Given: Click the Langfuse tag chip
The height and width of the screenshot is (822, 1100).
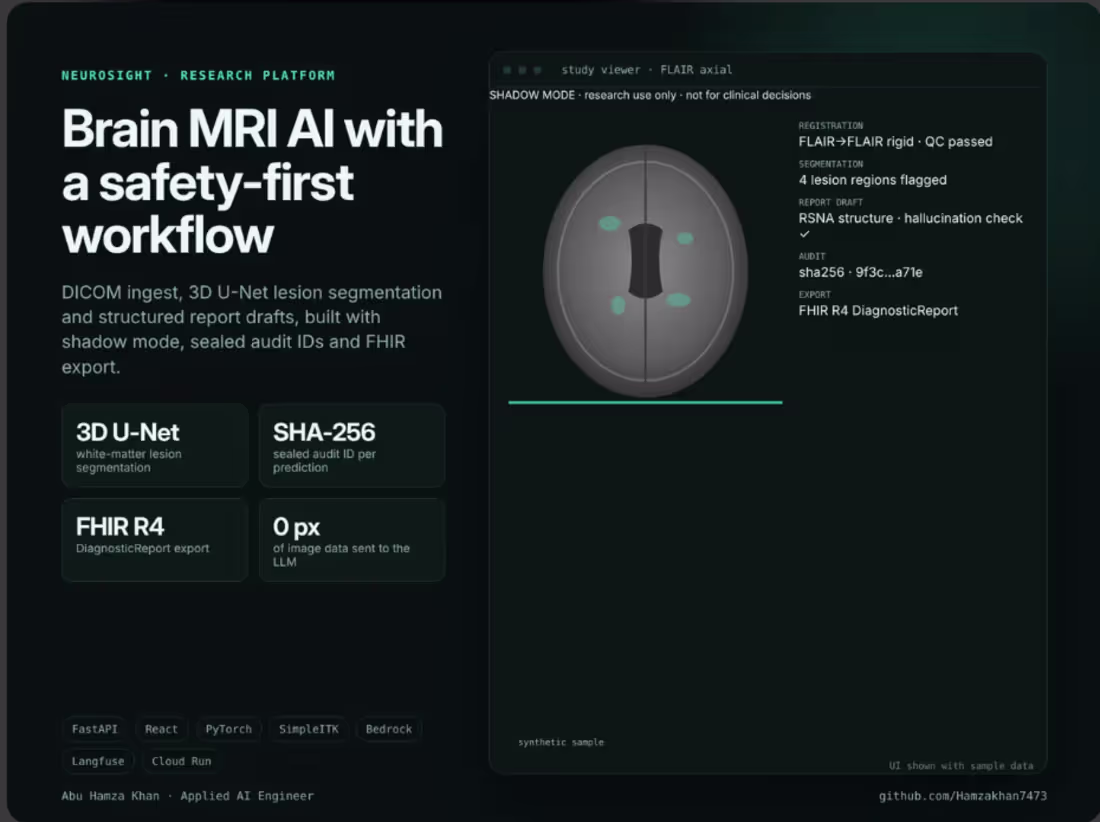Looking at the screenshot, I should (x=98, y=761).
